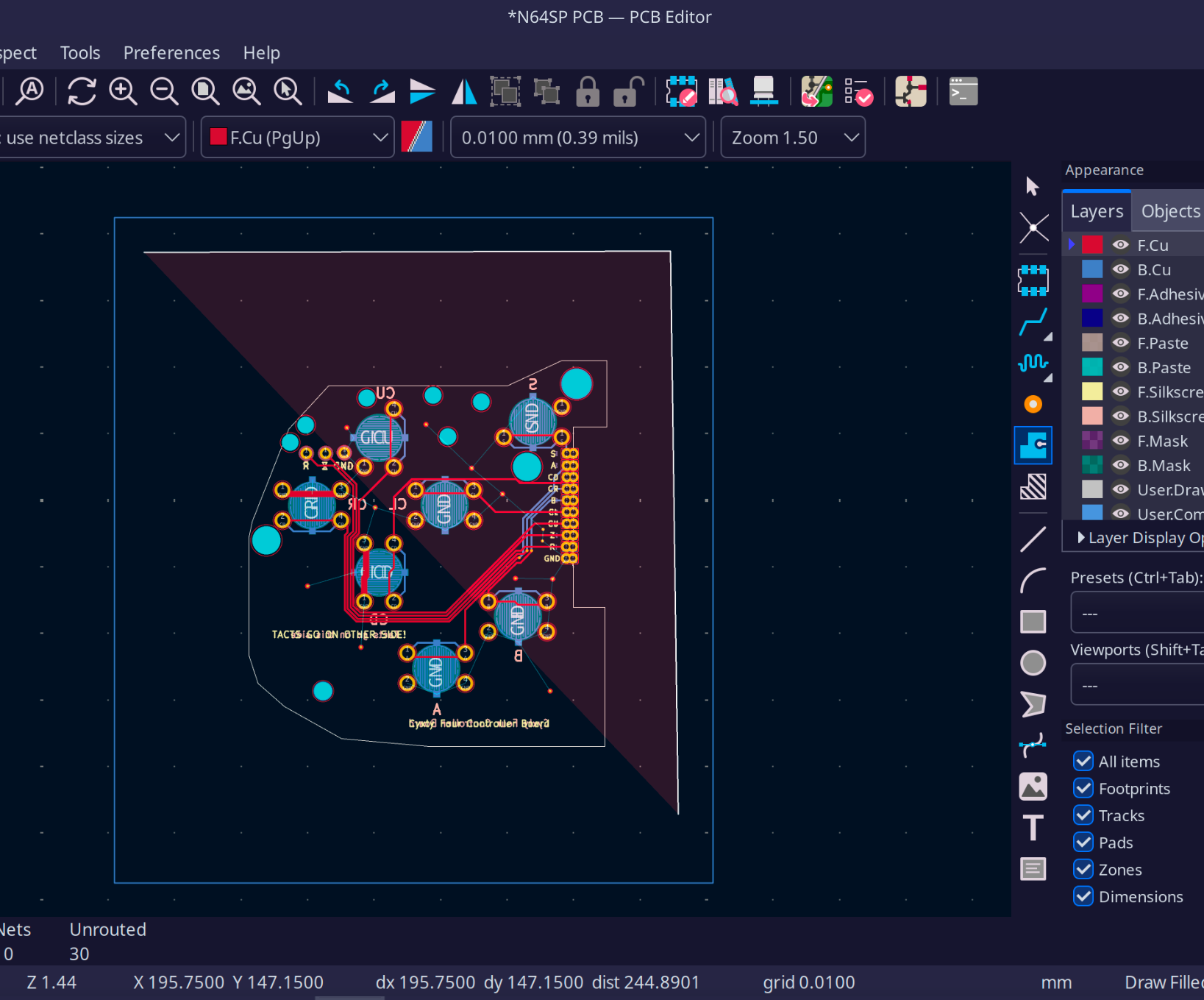
Task: Select the Draw Circle tool
Action: (x=1033, y=663)
